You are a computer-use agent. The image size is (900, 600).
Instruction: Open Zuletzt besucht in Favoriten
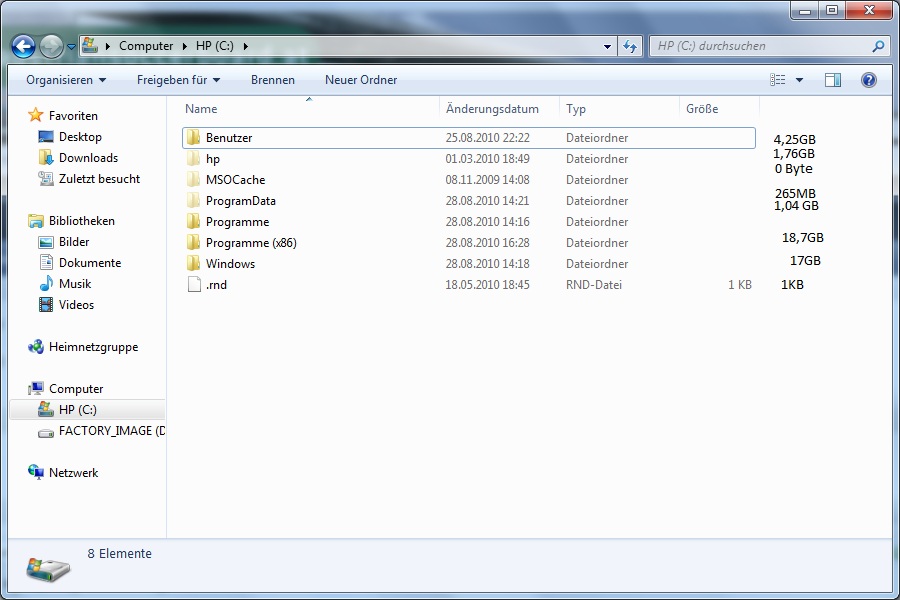99,179
